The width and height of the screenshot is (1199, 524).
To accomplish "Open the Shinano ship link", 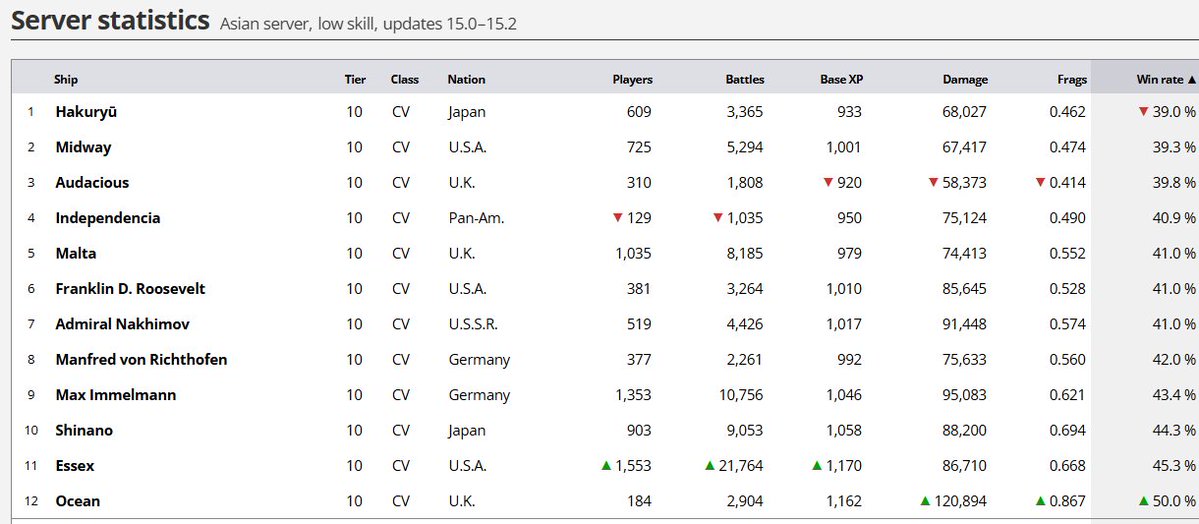I will 84,430.
